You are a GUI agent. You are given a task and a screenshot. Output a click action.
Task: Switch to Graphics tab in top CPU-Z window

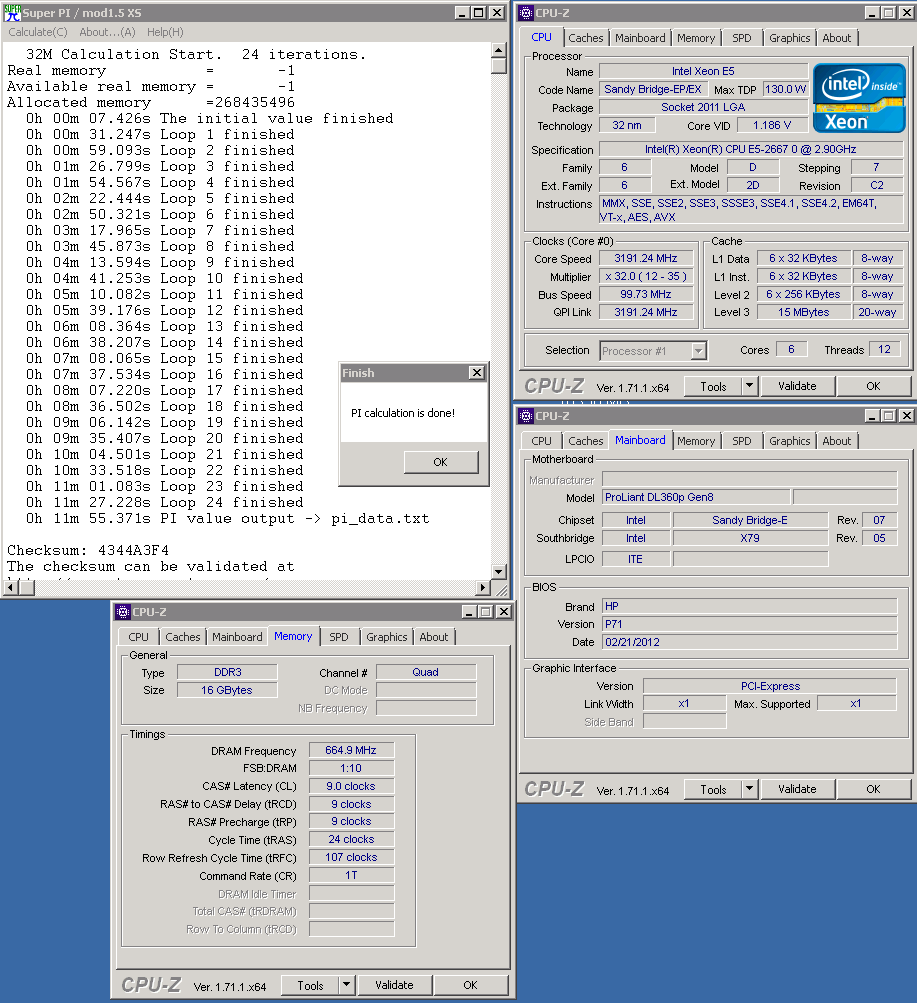coord(789,38)
